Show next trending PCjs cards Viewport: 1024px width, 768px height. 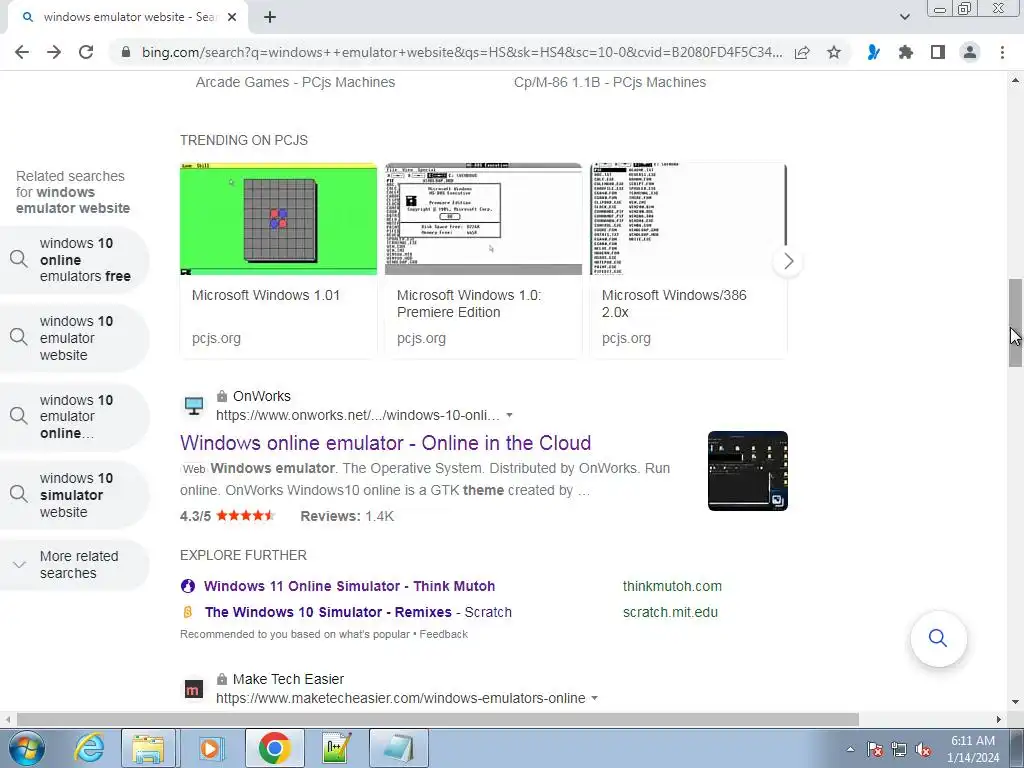pos(788,261)
